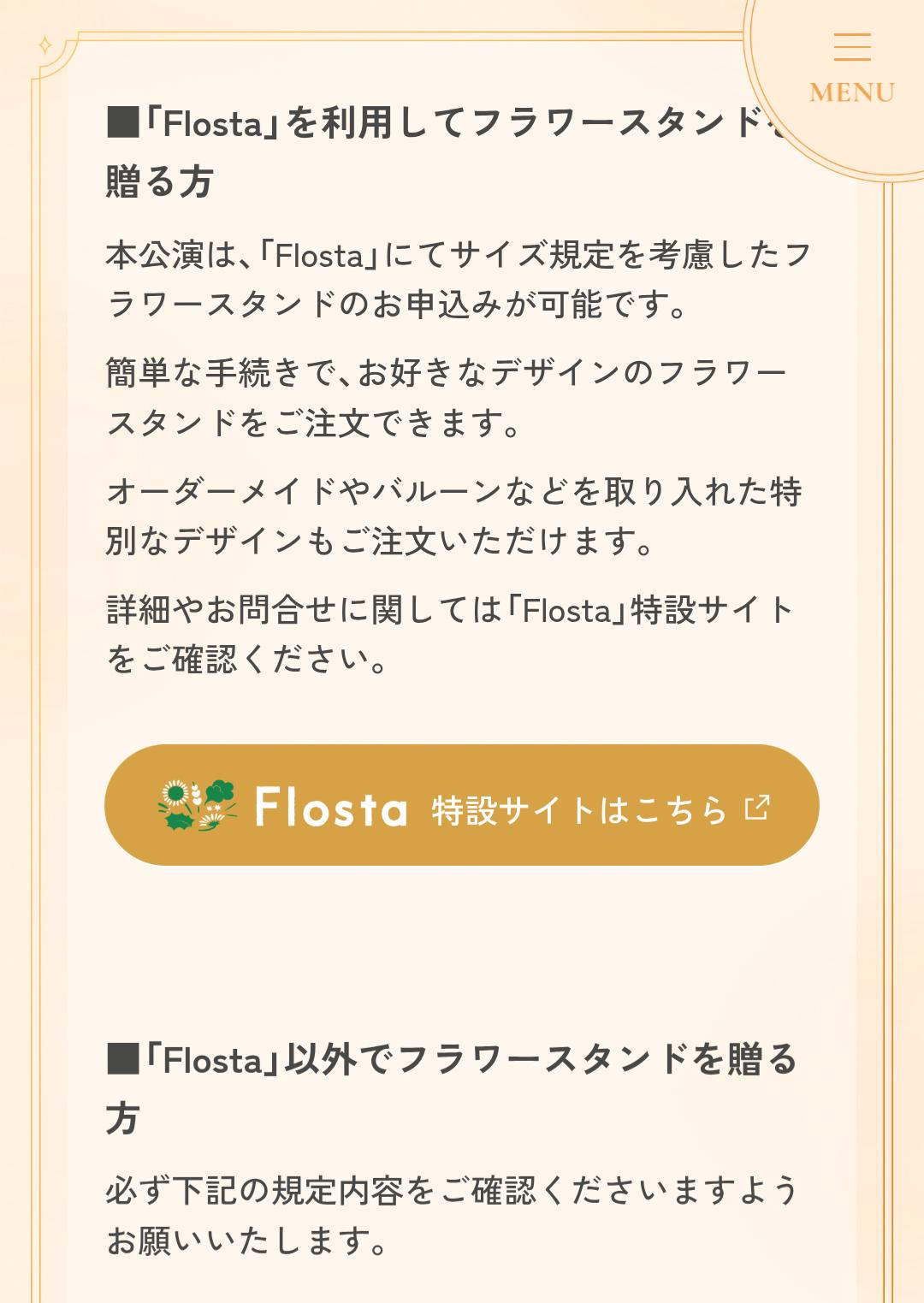Open the hamburger menu icon

(852, 46)
